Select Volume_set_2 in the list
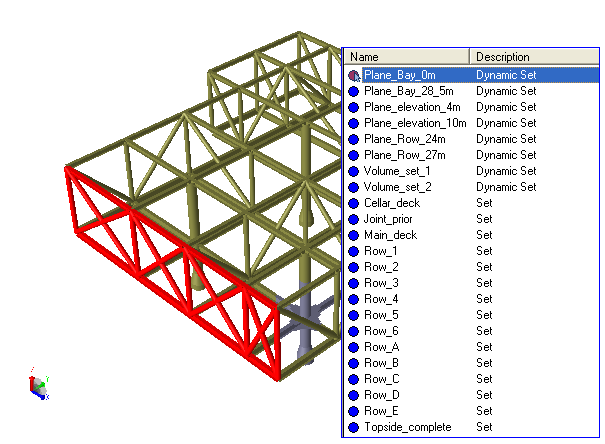 coord(395,187)
